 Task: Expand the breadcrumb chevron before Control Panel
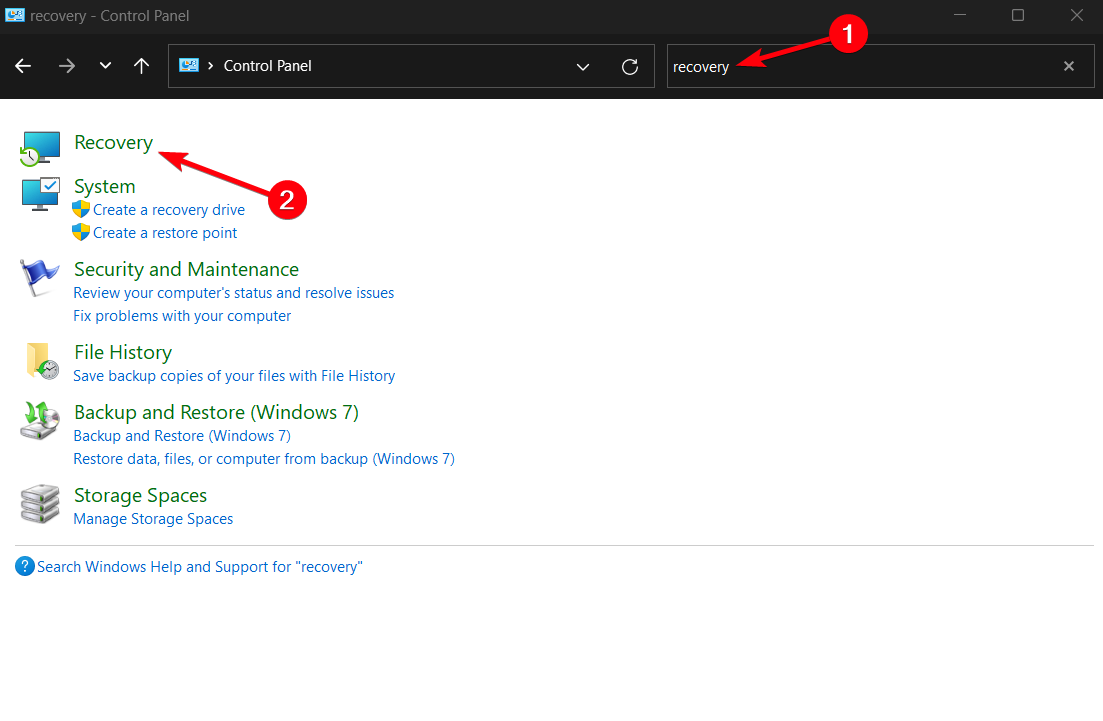pos(210,65)
